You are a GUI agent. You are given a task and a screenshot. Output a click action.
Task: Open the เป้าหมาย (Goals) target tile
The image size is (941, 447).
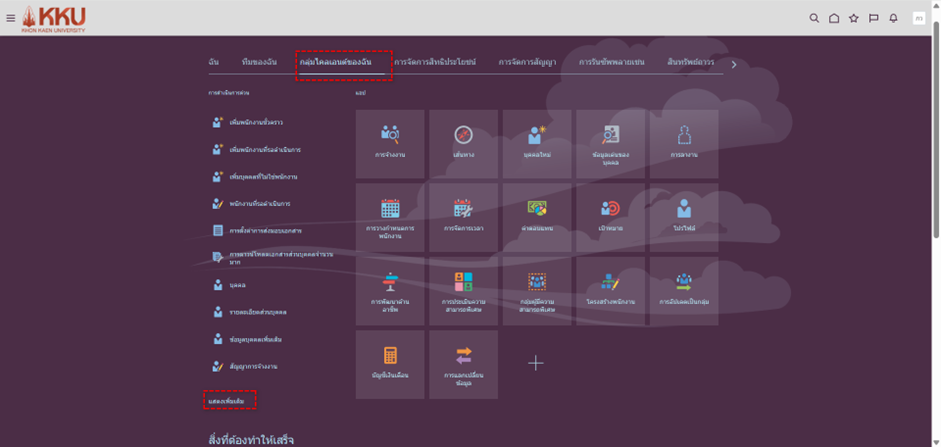point(610,216)
